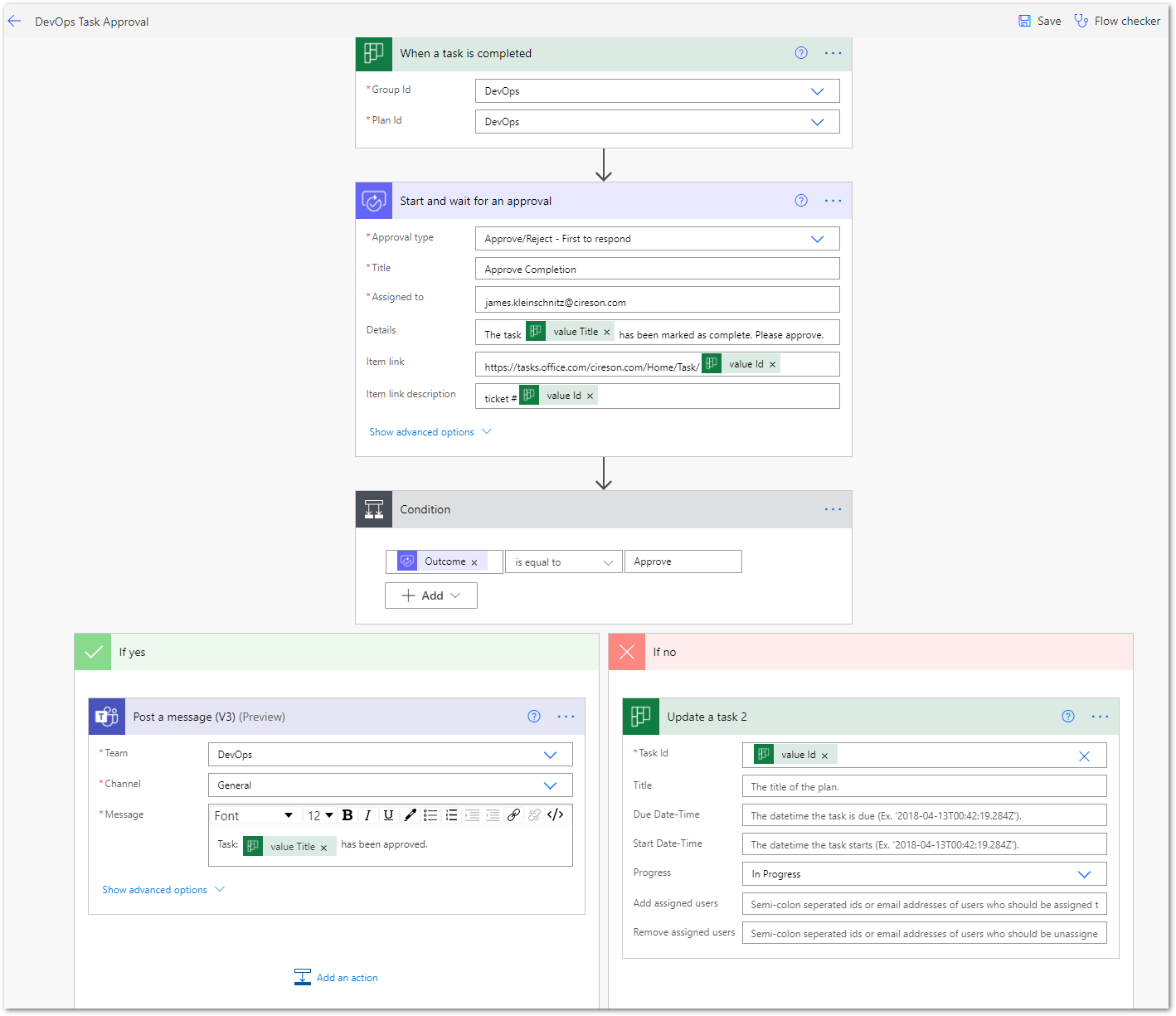Toggle italic formatting in the message editor
Screen dimensions: 1176x1016
367,814
